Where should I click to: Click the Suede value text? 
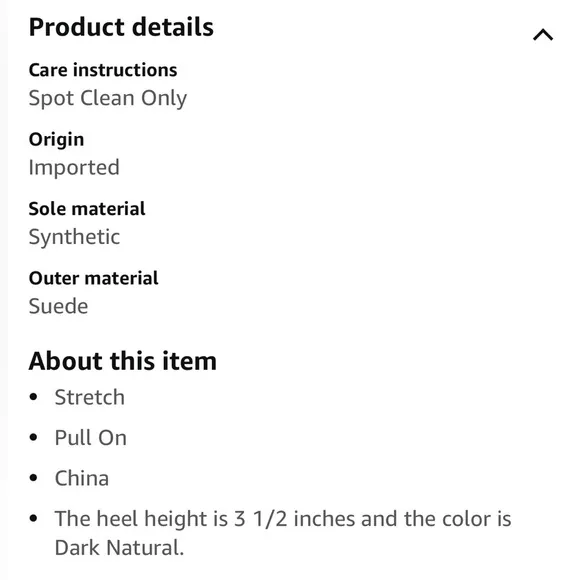coord(58,306)
